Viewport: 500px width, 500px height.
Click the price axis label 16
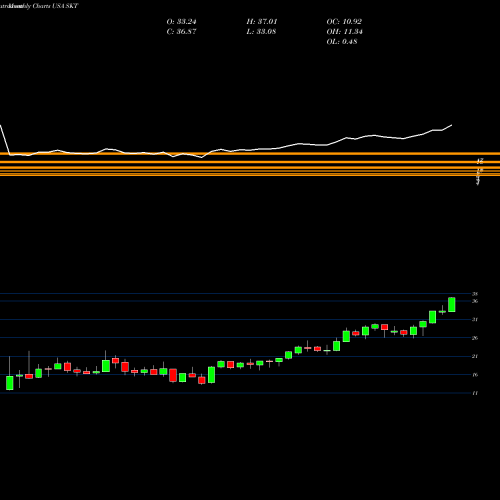[475, 375]
